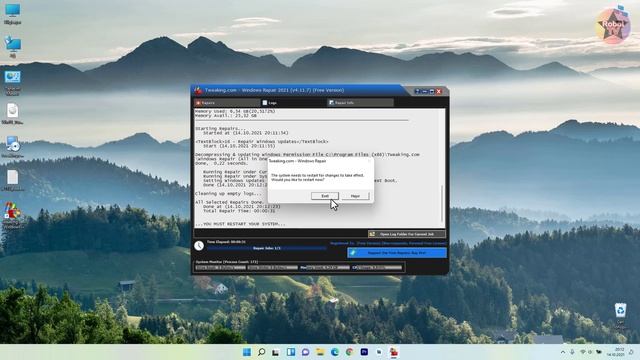This screenshot has height=360, width=640.
Task: Open the Chat app on taskbar
Action: tap(305, 352)
